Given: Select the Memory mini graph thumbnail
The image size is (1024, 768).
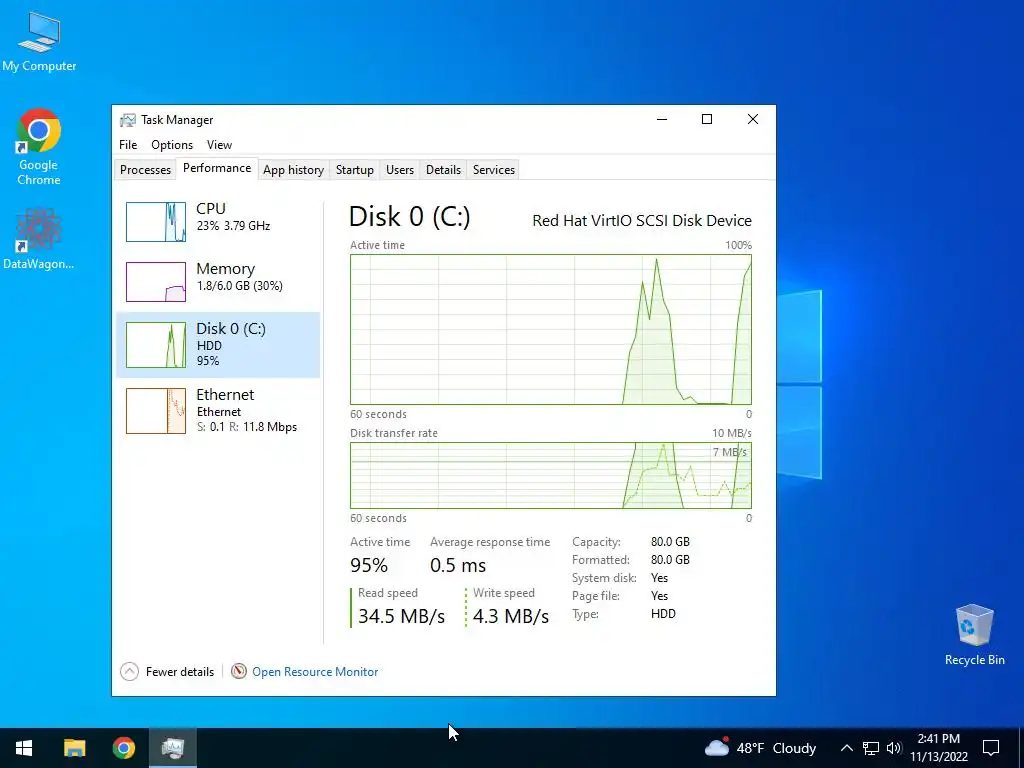Looking at the screenshot, I should click(x=155, y=281).
